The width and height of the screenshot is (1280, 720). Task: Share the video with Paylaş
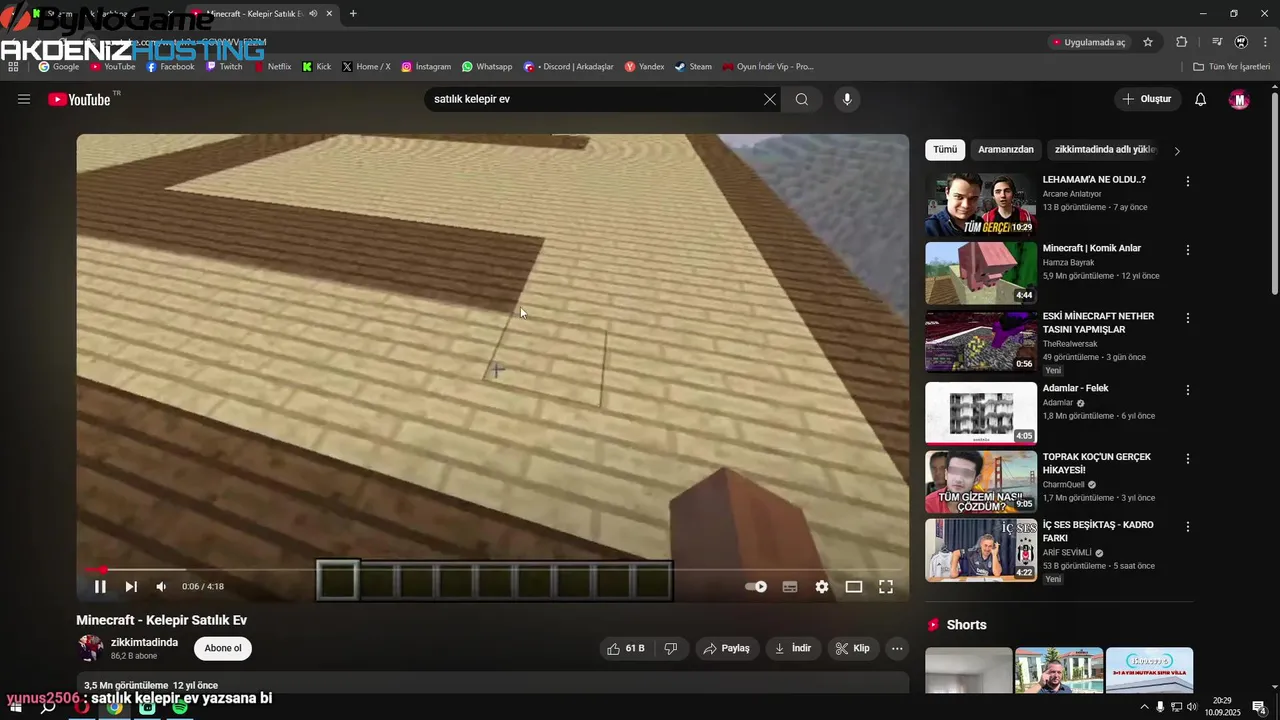coord(727,648)
